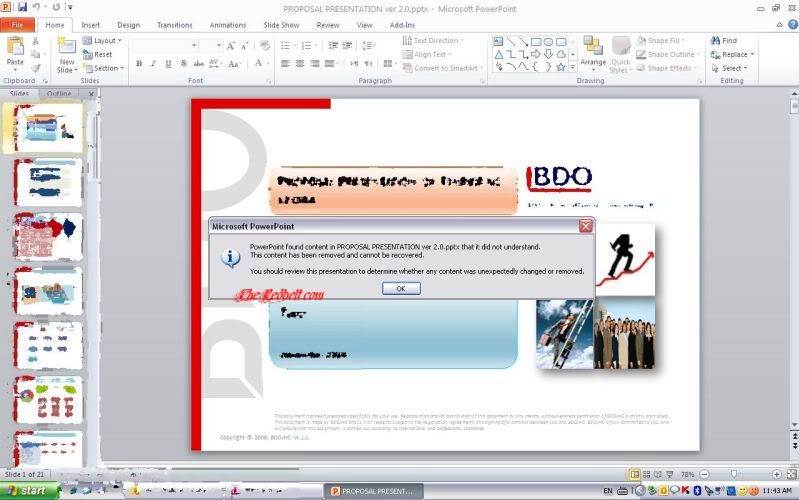Image resolution: width=799 pixels, height=500 pixels.
Task: Click PROPOSAL PRESENT... taskbar button
Action: (x=374, y=491)
